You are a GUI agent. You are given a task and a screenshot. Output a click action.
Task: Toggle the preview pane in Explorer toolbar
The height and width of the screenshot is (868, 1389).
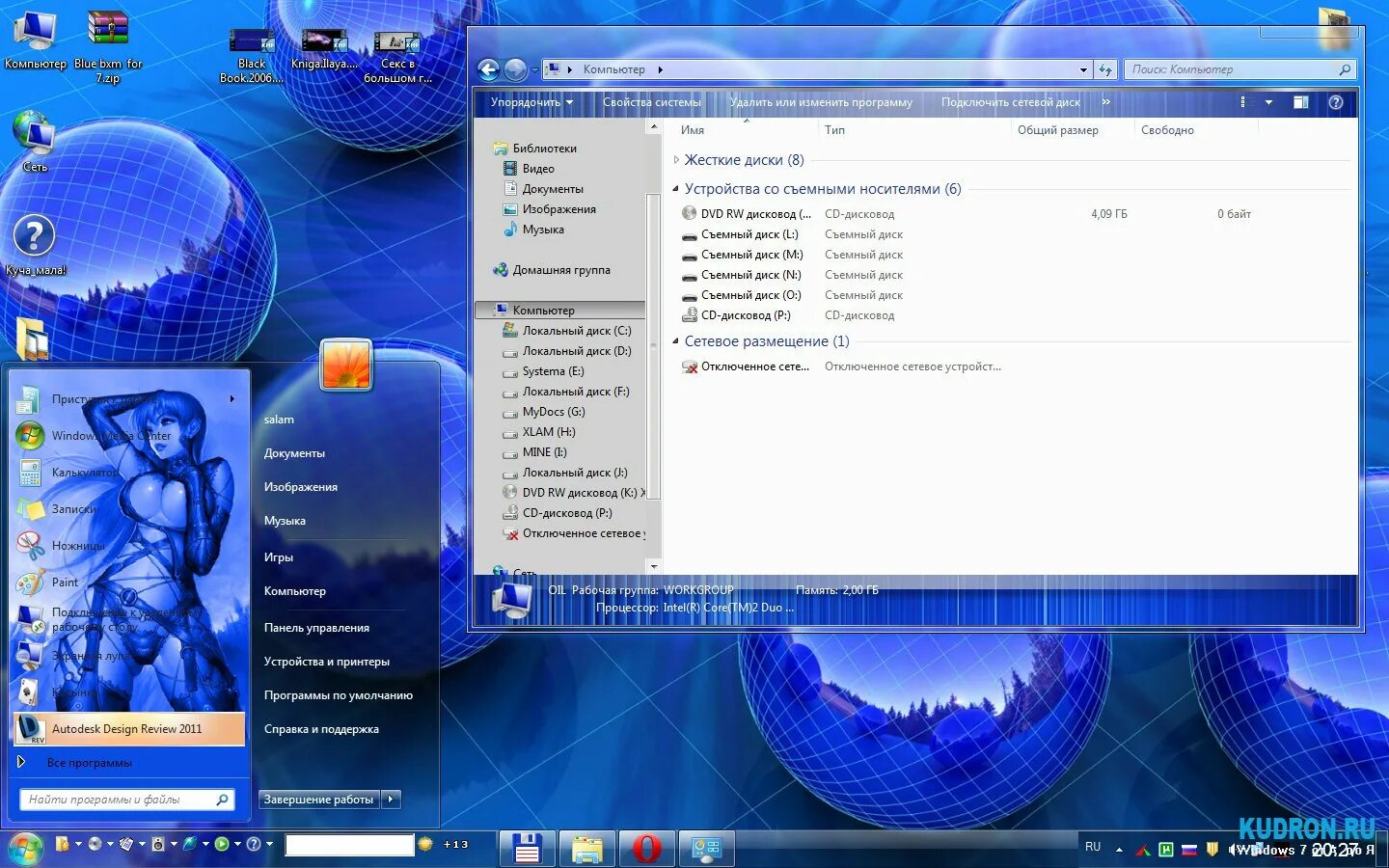coord(1301,102)
